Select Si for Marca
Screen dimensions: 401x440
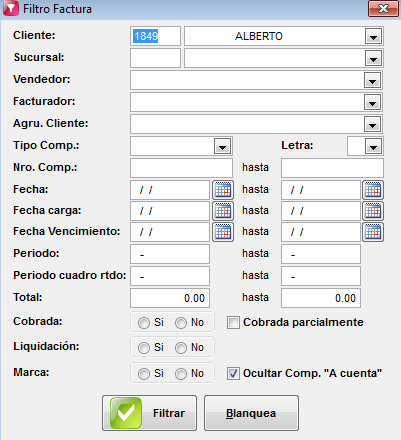pyautogui.click(x=144, y=374)
